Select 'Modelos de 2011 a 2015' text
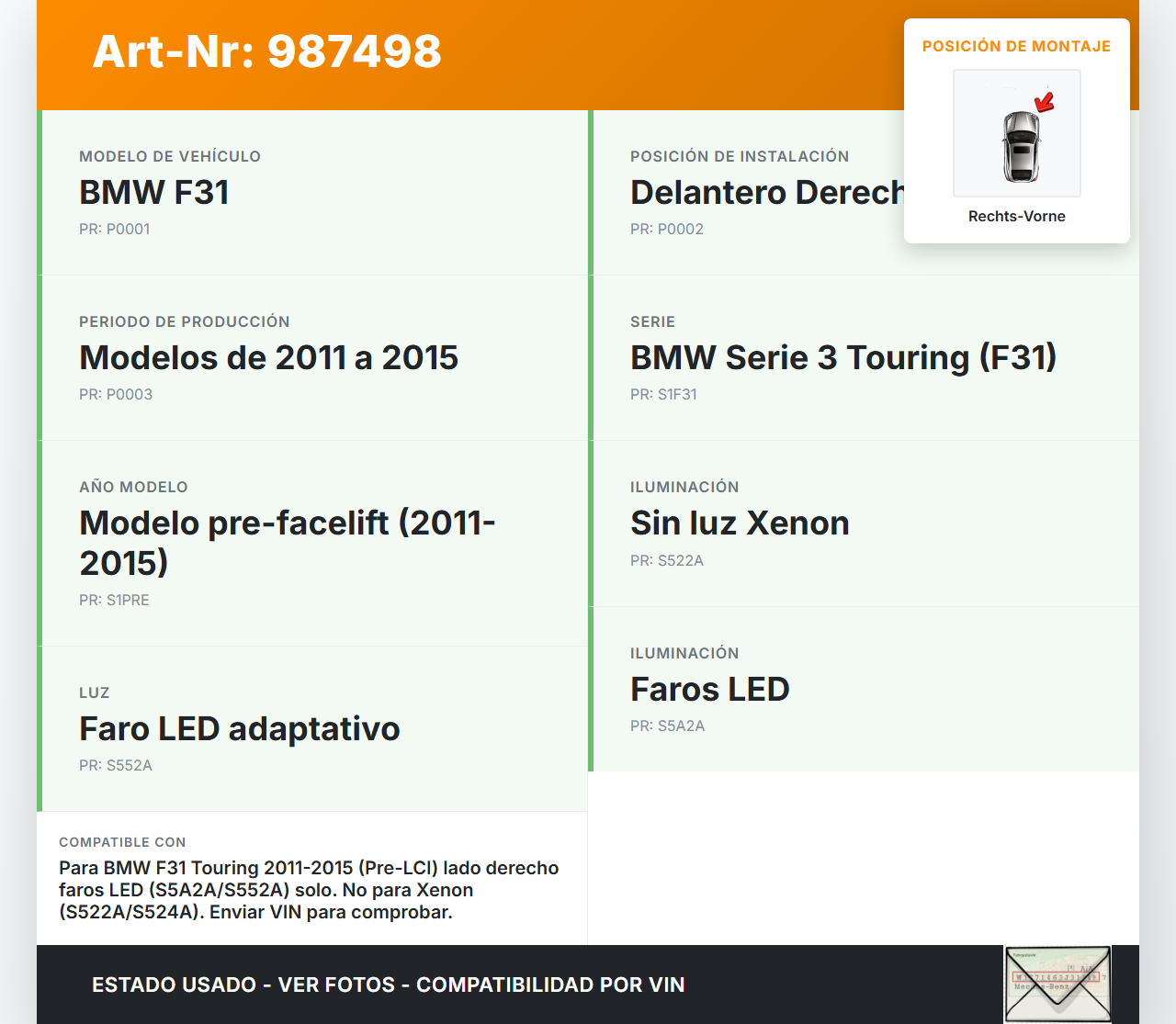This screenshot has width=1176, height=1024. point(269,357)
